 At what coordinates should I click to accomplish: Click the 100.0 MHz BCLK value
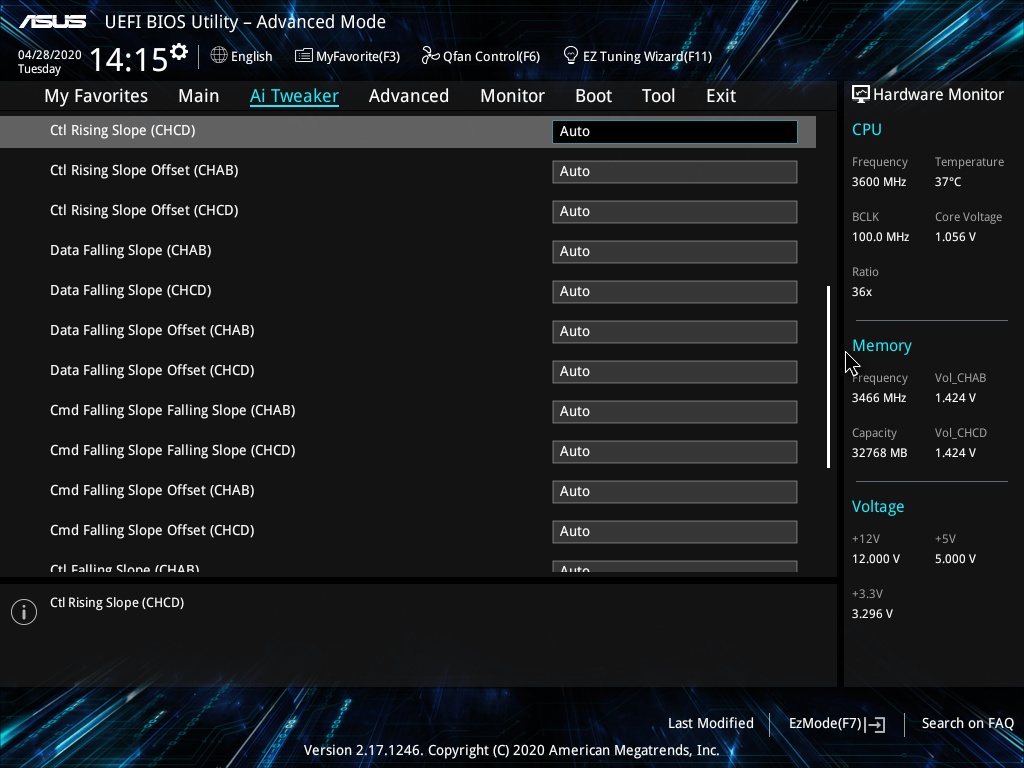[x=880, y=237]
